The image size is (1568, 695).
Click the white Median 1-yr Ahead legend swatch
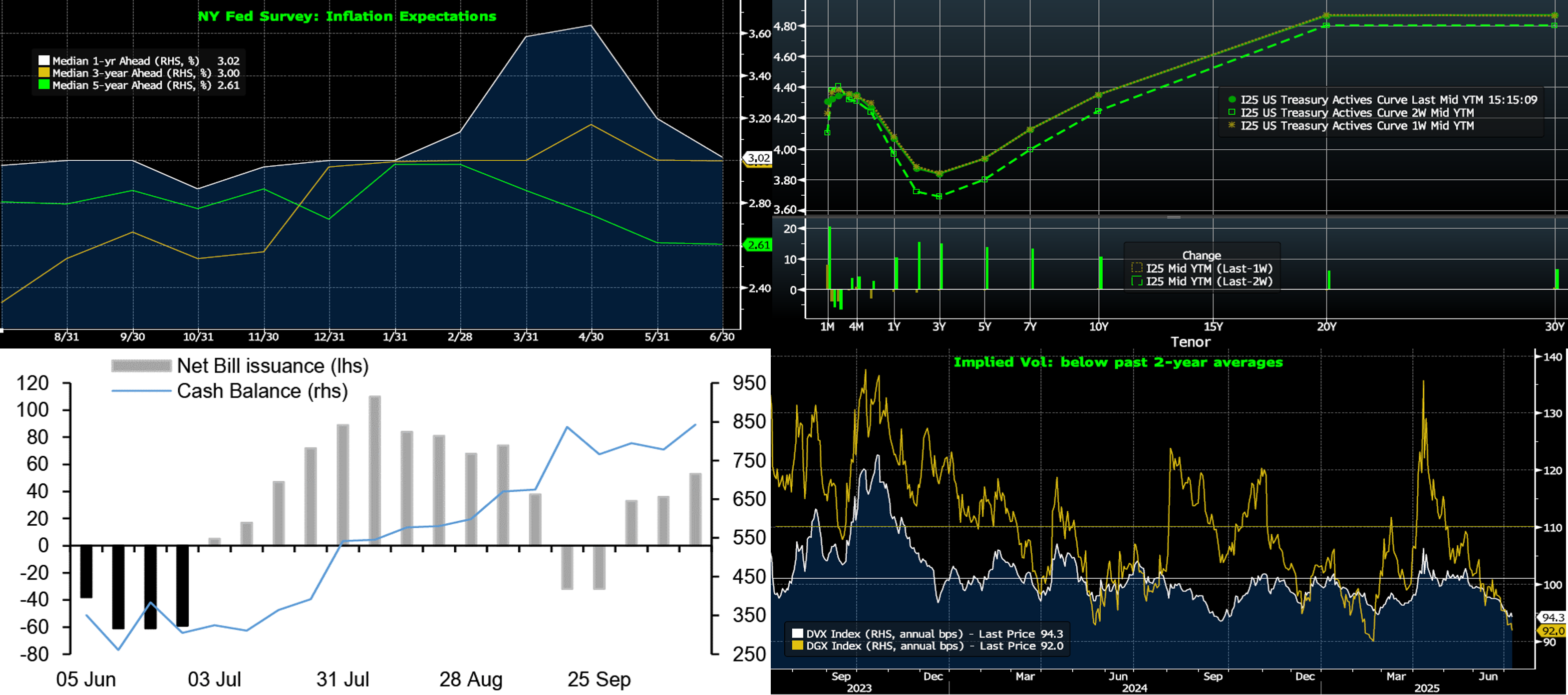44,61
